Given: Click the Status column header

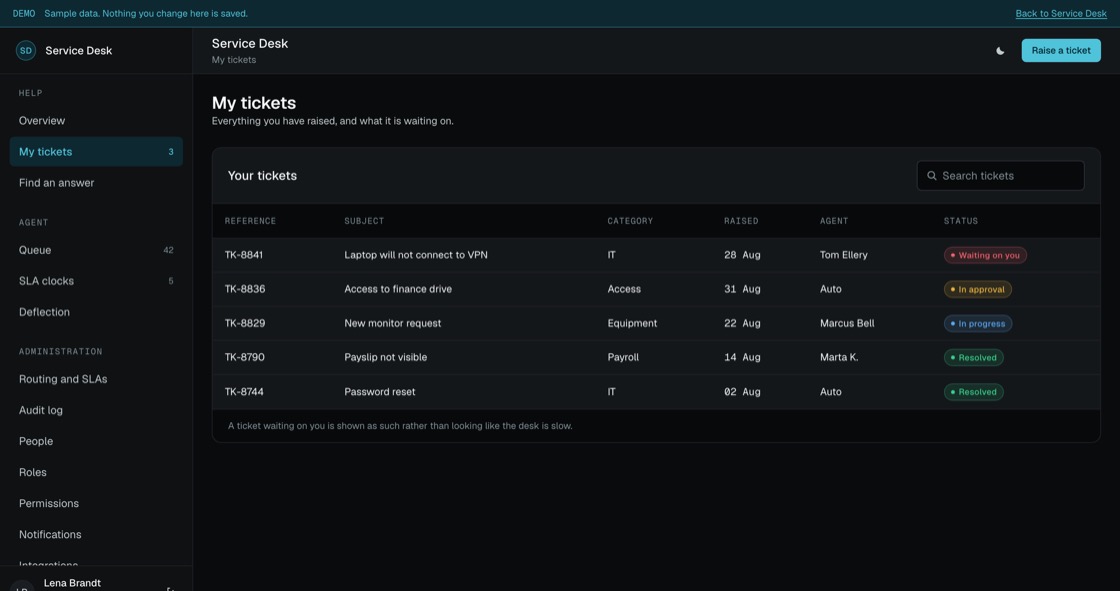Looking at the screenshot, I should (961, 221).
